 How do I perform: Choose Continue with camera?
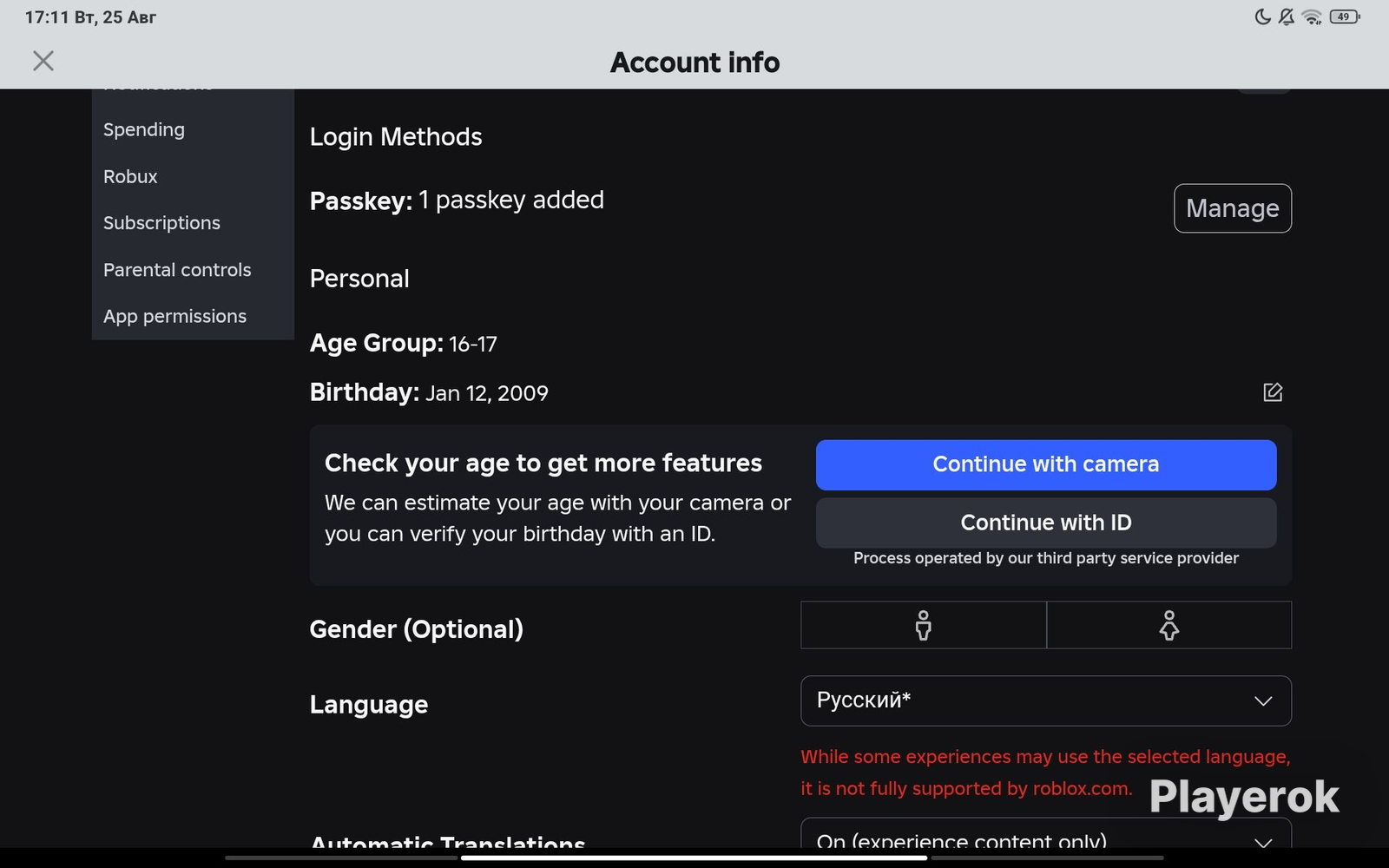(1046, 464)
